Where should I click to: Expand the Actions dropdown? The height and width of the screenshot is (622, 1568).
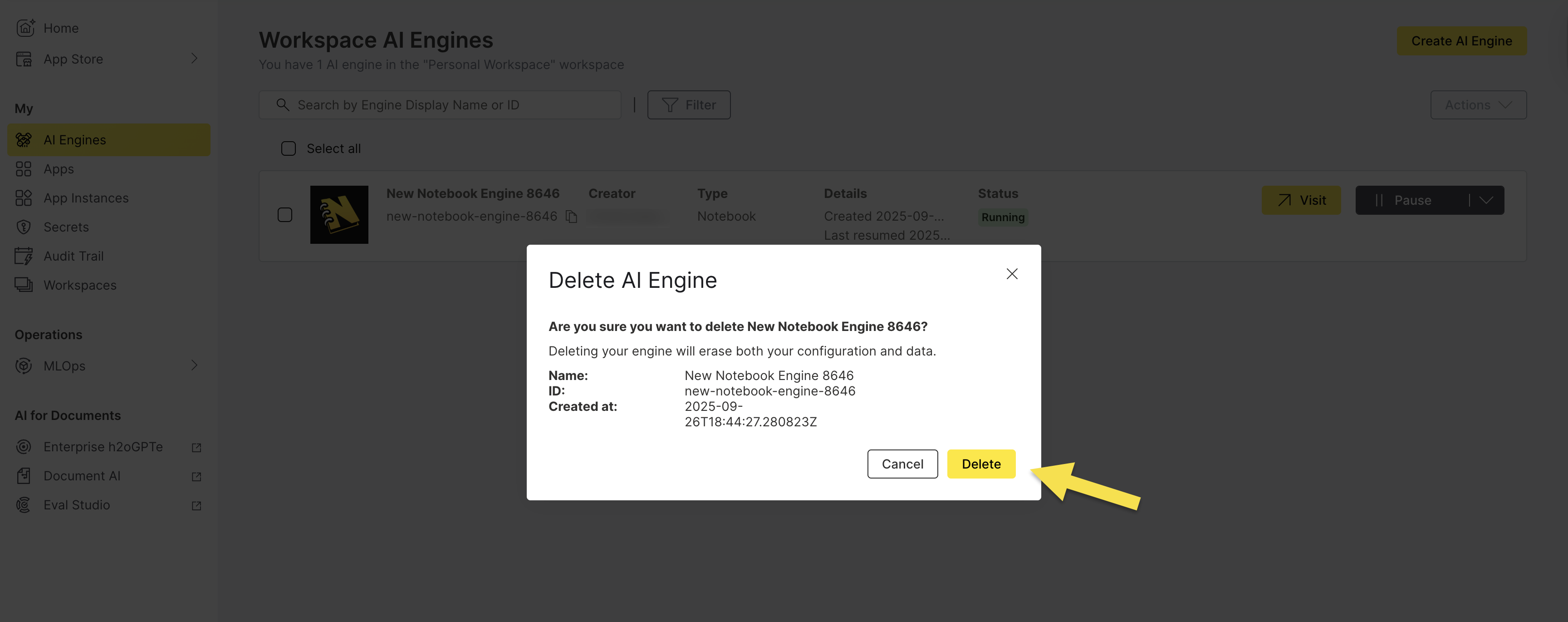coord(1478,104)
